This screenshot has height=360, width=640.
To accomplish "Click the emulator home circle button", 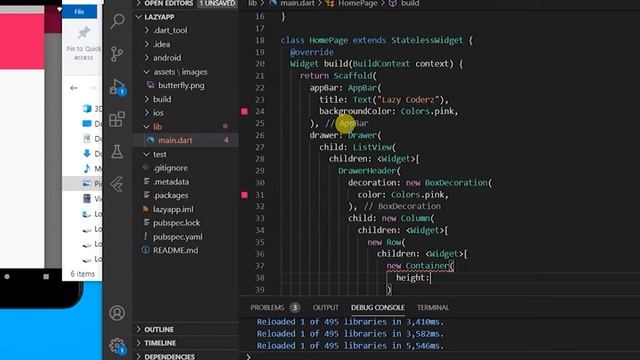I will (7, 276).
